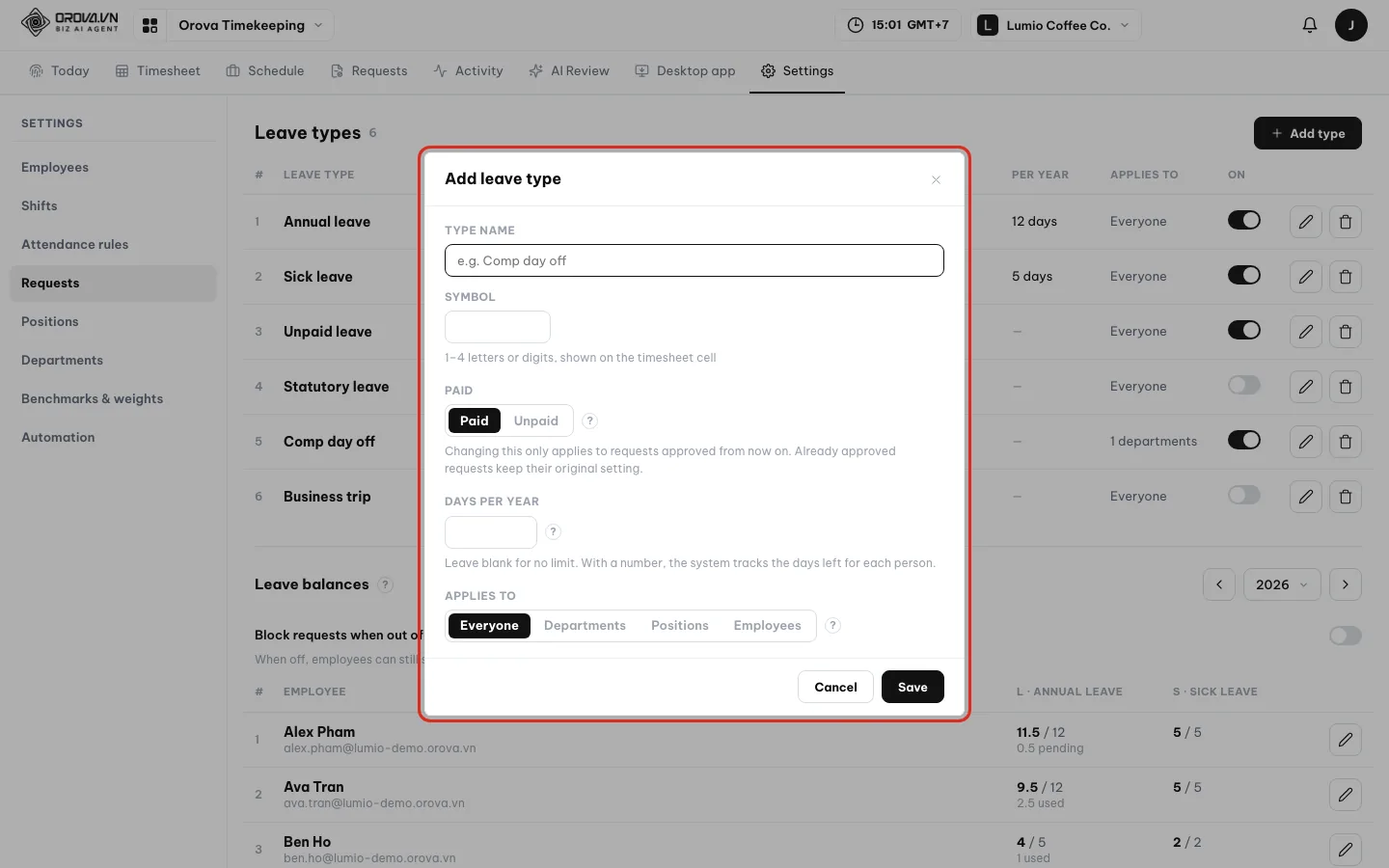Show Leave balances help tooltip
This screenshot has height=868, width=1389.
pyautogui.click(x=385, y=584)
